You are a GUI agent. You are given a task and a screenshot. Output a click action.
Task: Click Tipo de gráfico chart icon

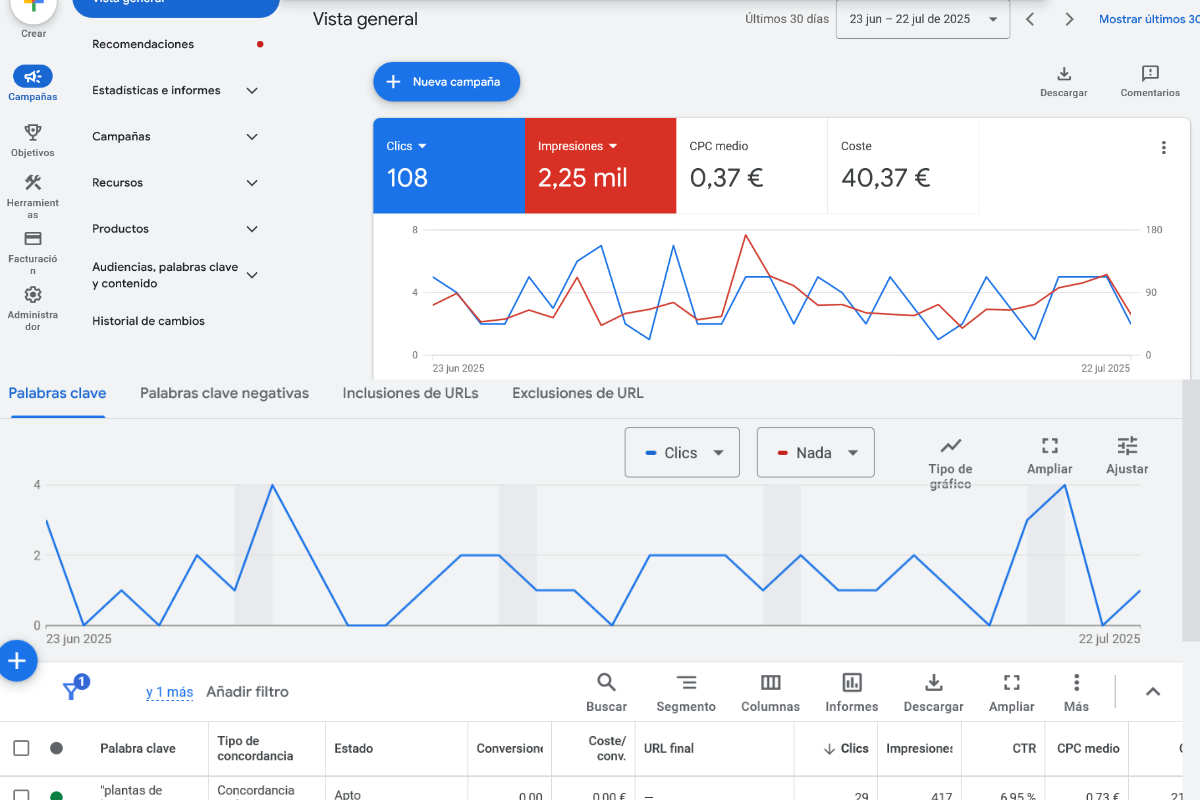(x=950, y=446)
